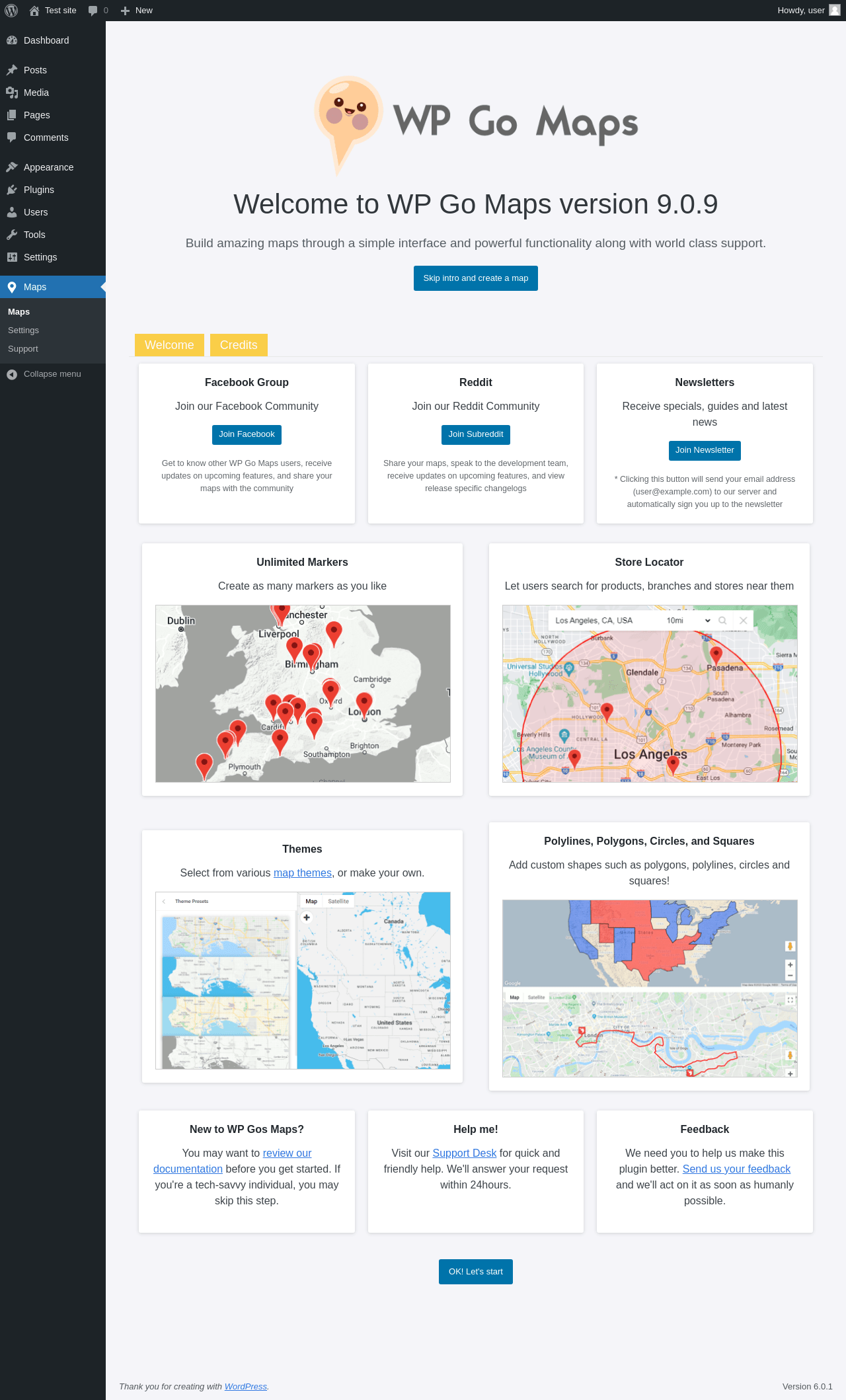Click the plus New button in admin bar
The width and height of the screenshot is (846, 1400).
click(x=137, y=11)
